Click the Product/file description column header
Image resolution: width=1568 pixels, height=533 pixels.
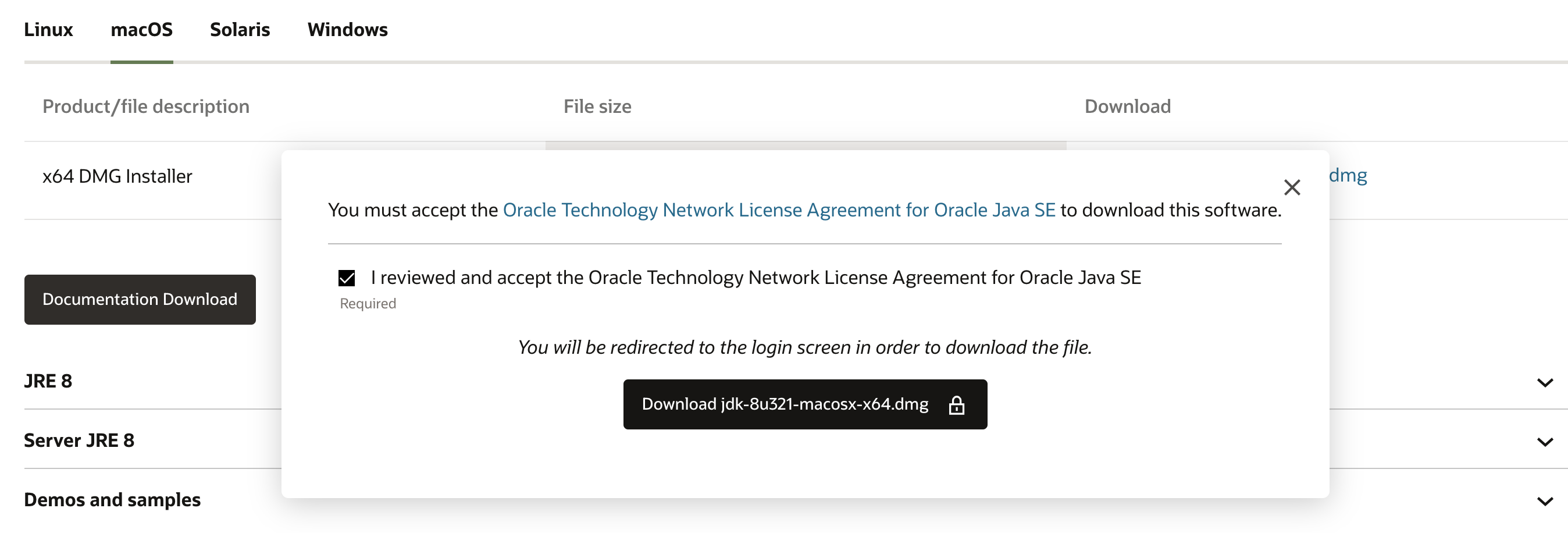pos(146,106)
